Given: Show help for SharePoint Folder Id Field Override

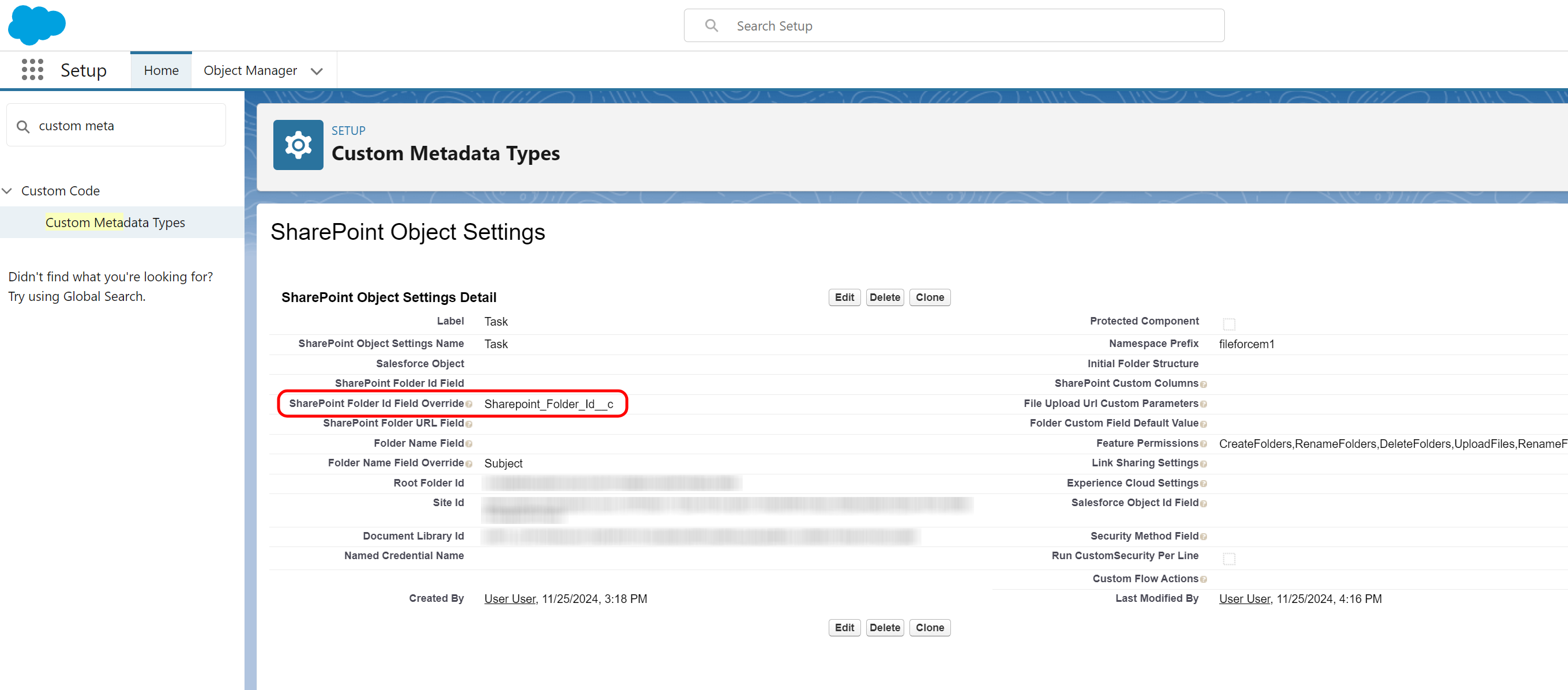Looking at the screenshot, I should pyautogui.click(x=469, y=404).
